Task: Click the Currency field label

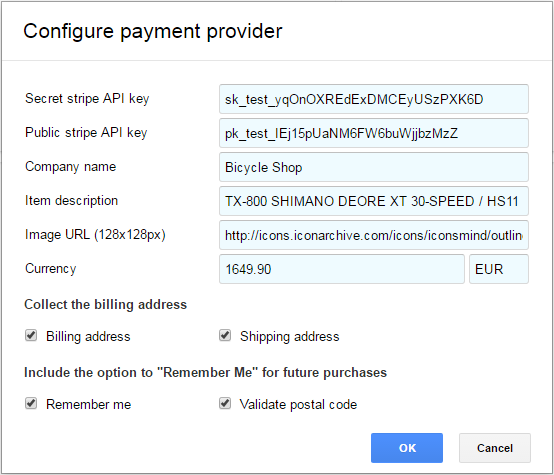Action: coord(51,269)
